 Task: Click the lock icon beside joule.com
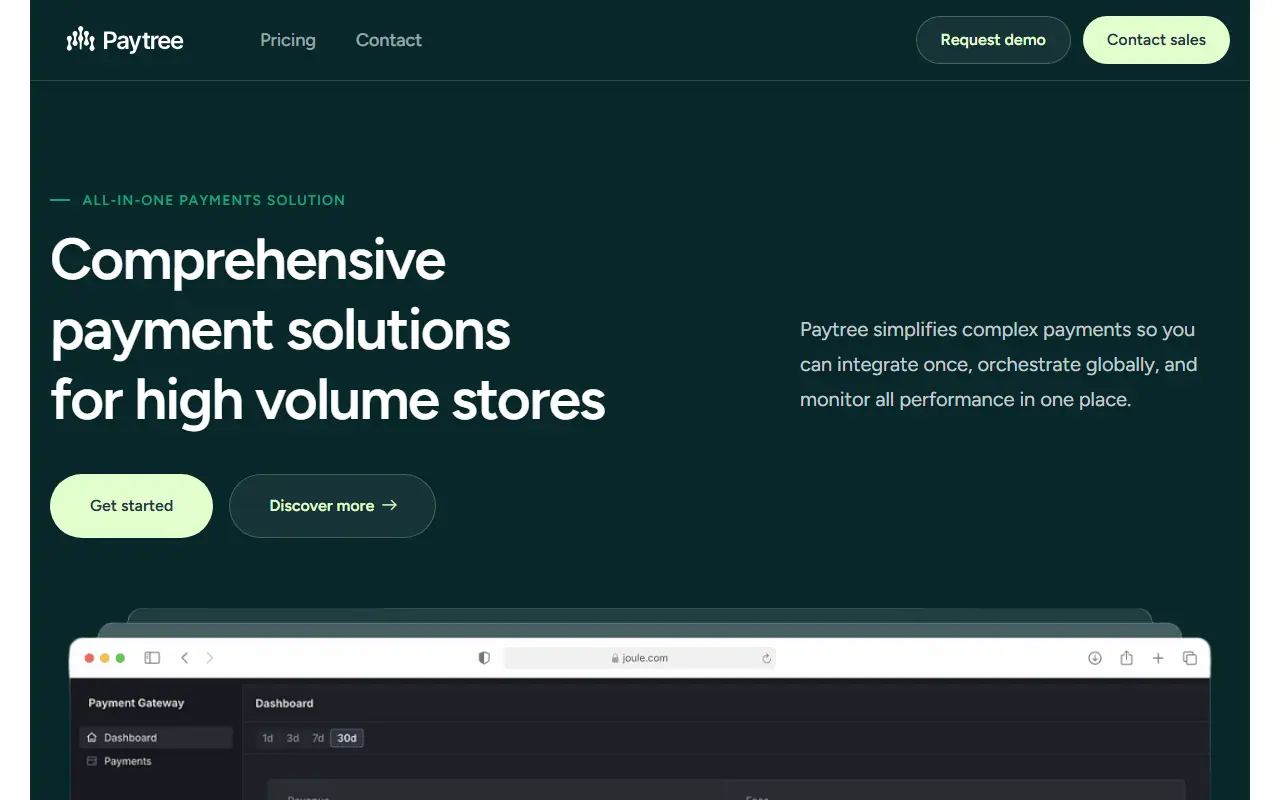pos(616,658)
